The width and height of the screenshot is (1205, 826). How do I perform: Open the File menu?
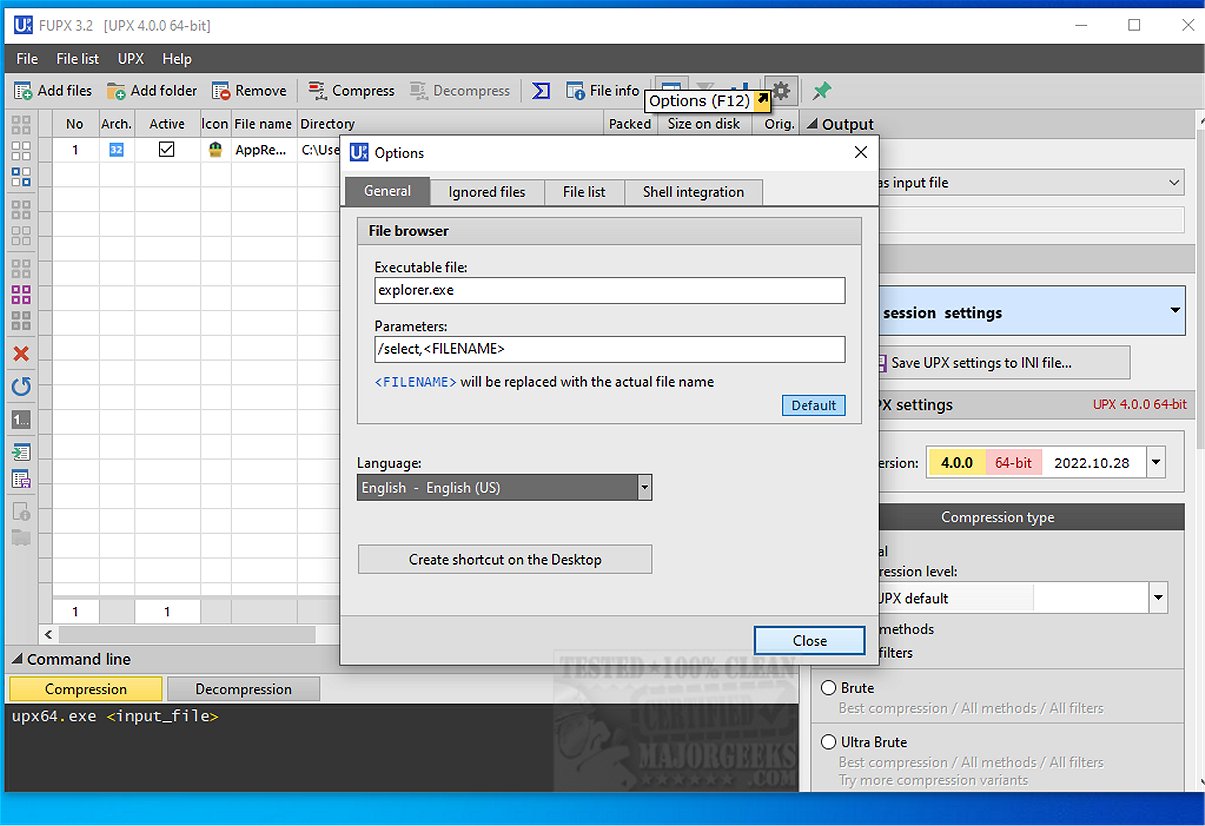coord(27,59)
